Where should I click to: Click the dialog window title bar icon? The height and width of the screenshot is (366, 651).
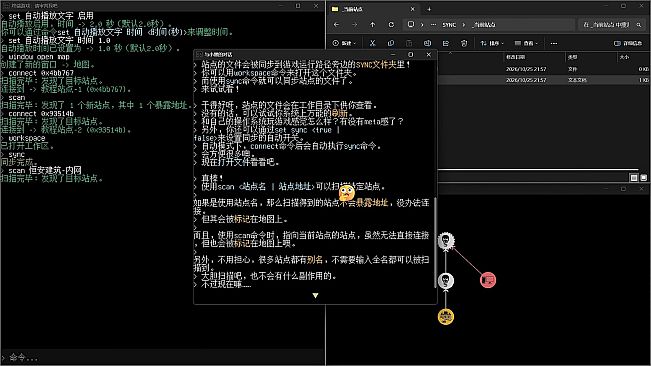coord(199,54)
